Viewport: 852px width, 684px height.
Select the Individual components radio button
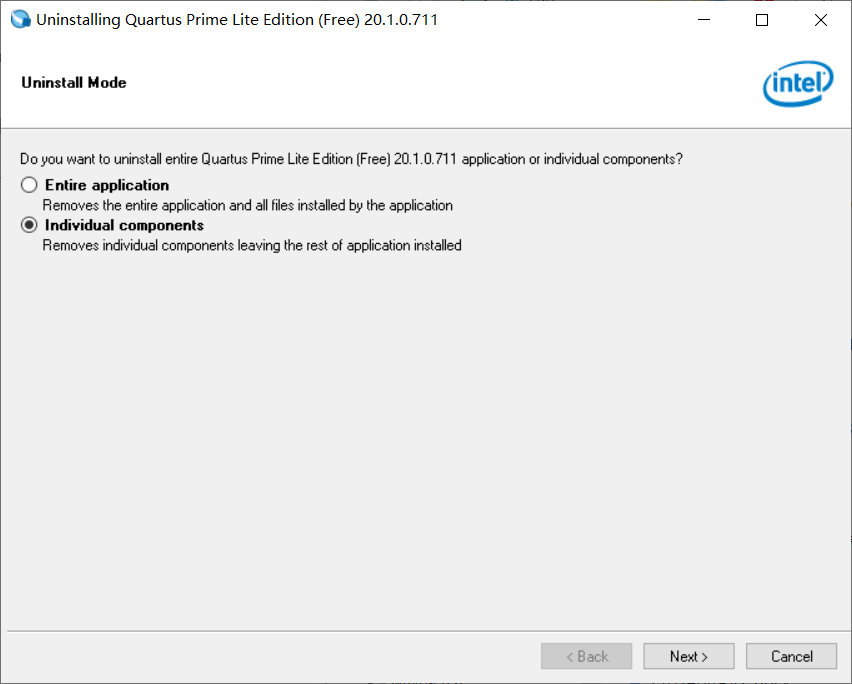point(28,224)
